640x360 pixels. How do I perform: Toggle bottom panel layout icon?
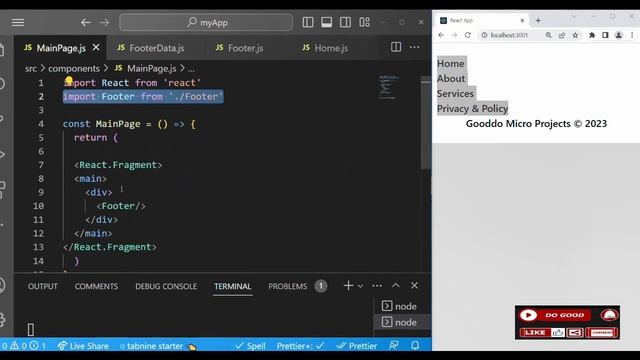click(x=327, y=22)
